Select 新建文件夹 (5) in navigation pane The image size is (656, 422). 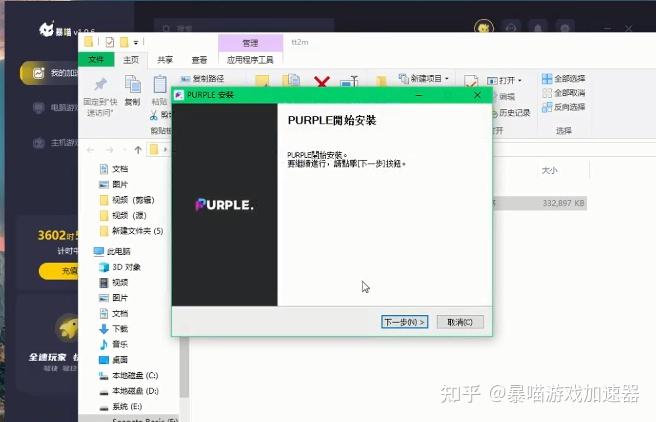pos(131,231)
